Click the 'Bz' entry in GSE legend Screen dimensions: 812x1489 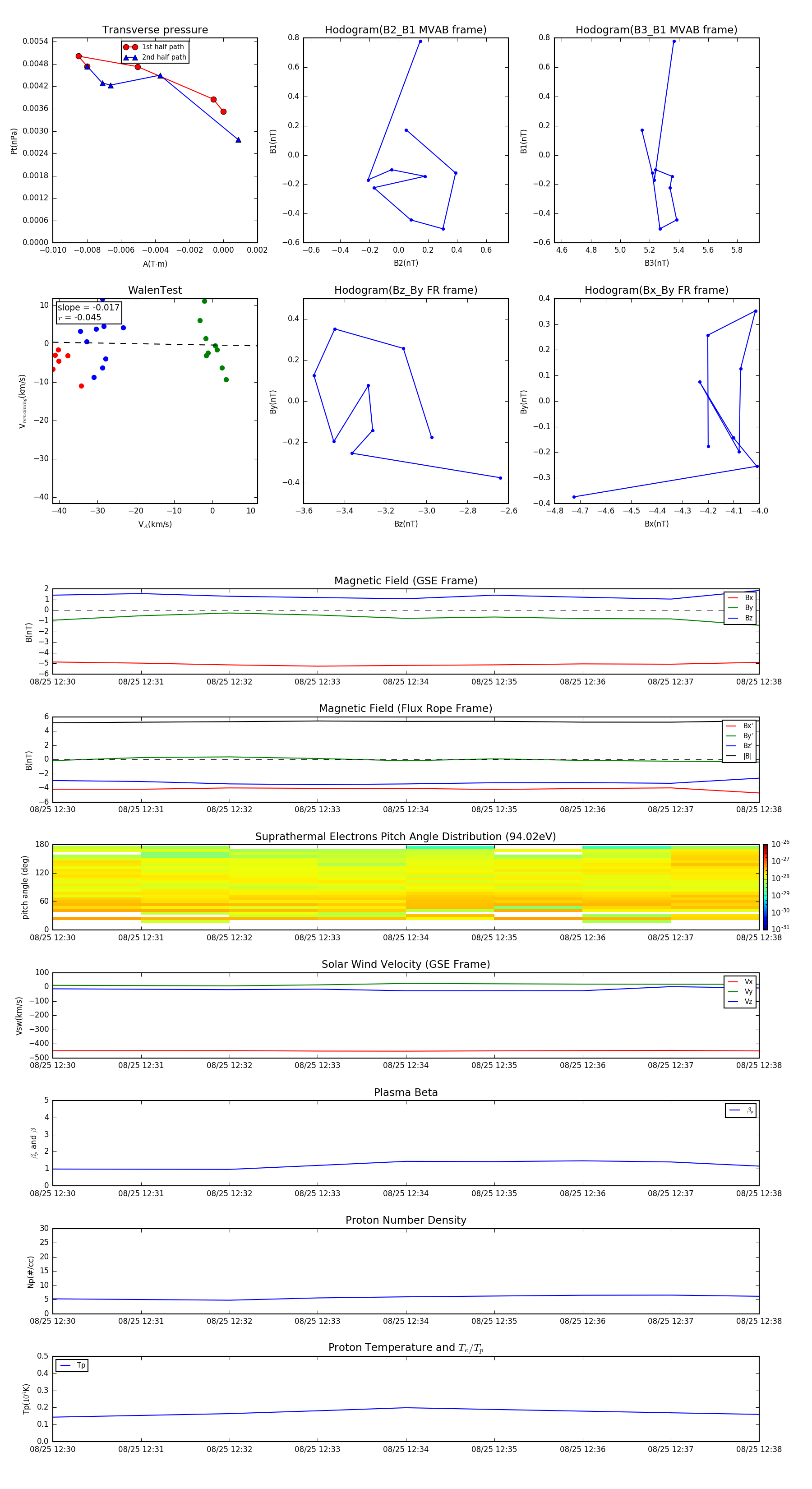click(740, 618)
